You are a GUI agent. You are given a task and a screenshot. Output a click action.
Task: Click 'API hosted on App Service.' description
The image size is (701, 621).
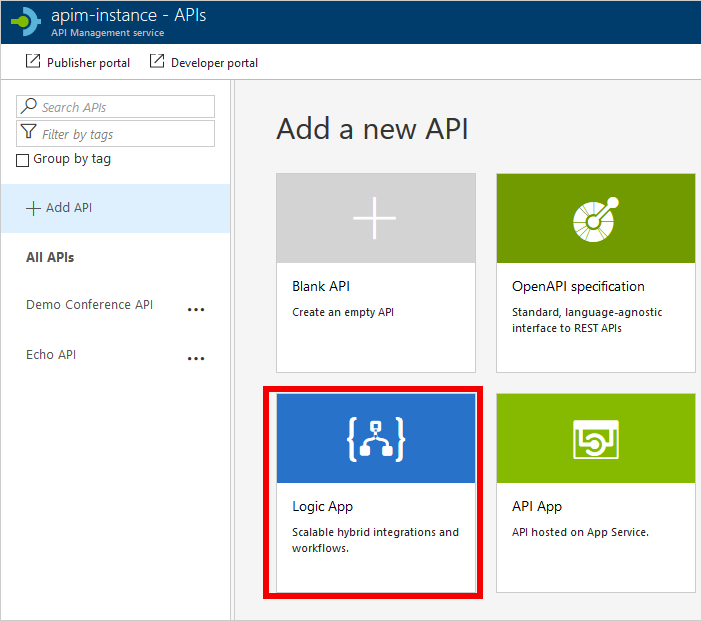click(x=580, y=532)
